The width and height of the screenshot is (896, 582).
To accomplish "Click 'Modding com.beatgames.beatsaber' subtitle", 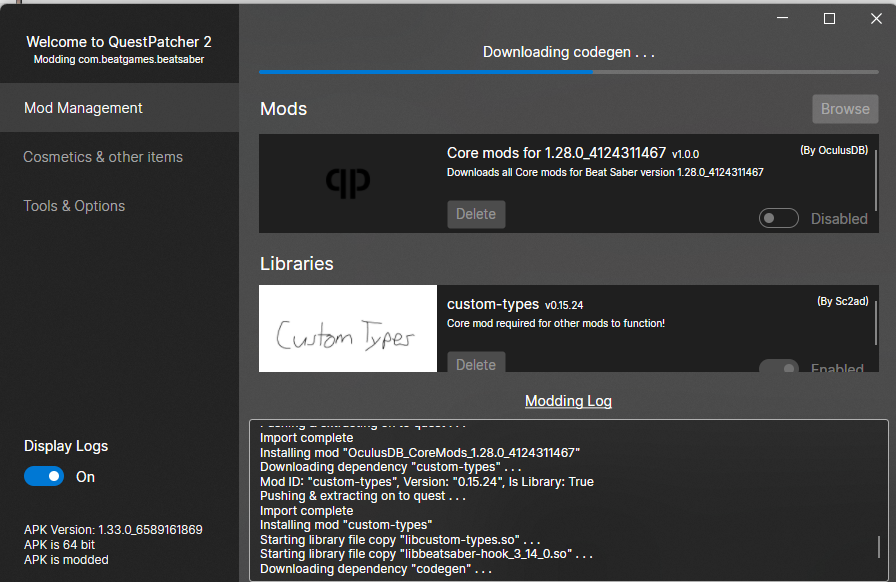I will click(119, 59).
